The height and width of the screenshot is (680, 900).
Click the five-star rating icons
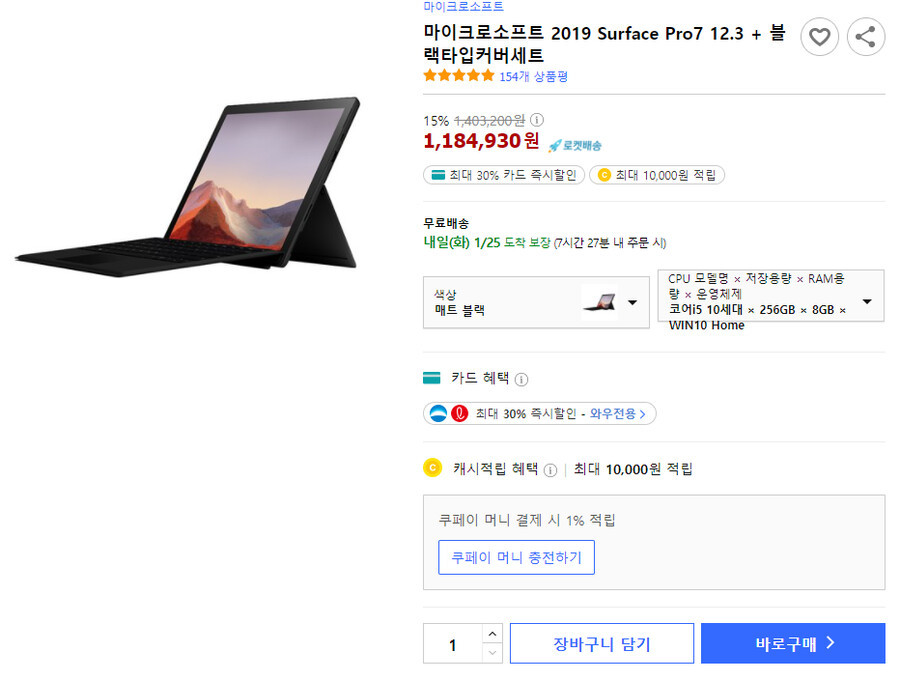(459, 75)
